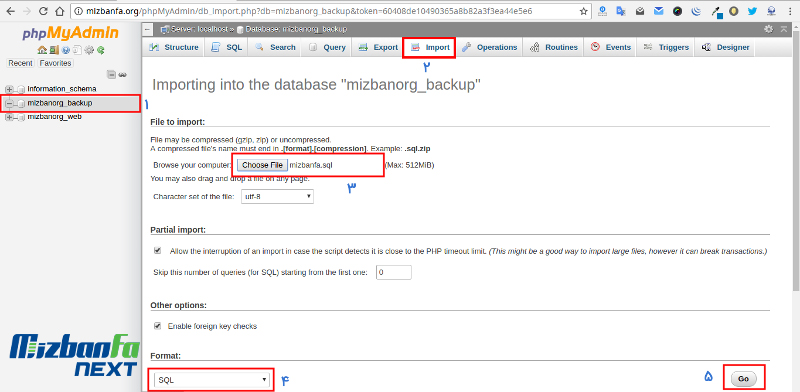Image resolution: width=800 pixels, height=392 pixels.
Task: Click the collapse-all icon in navigation panel
Action: [111, 75]
